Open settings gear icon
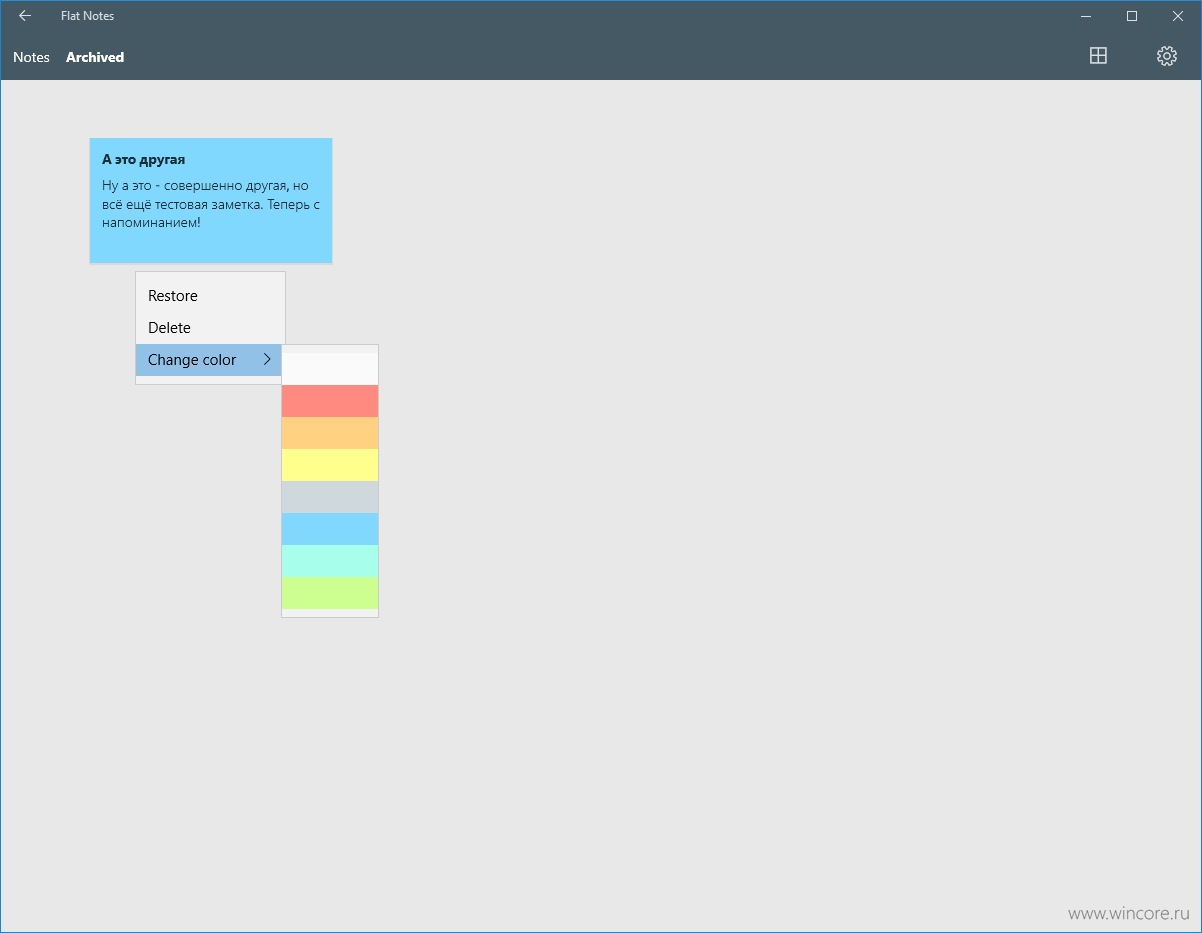The image size is (1202, 933). point(1166,56)
